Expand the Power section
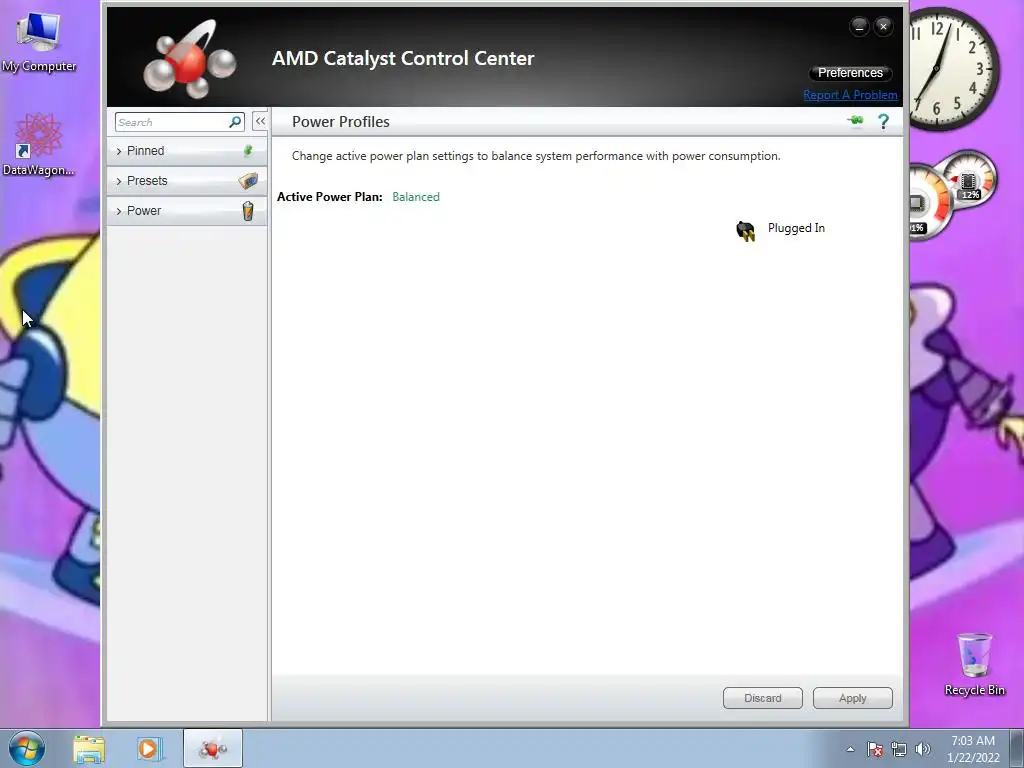 click(x=187, y=211)
